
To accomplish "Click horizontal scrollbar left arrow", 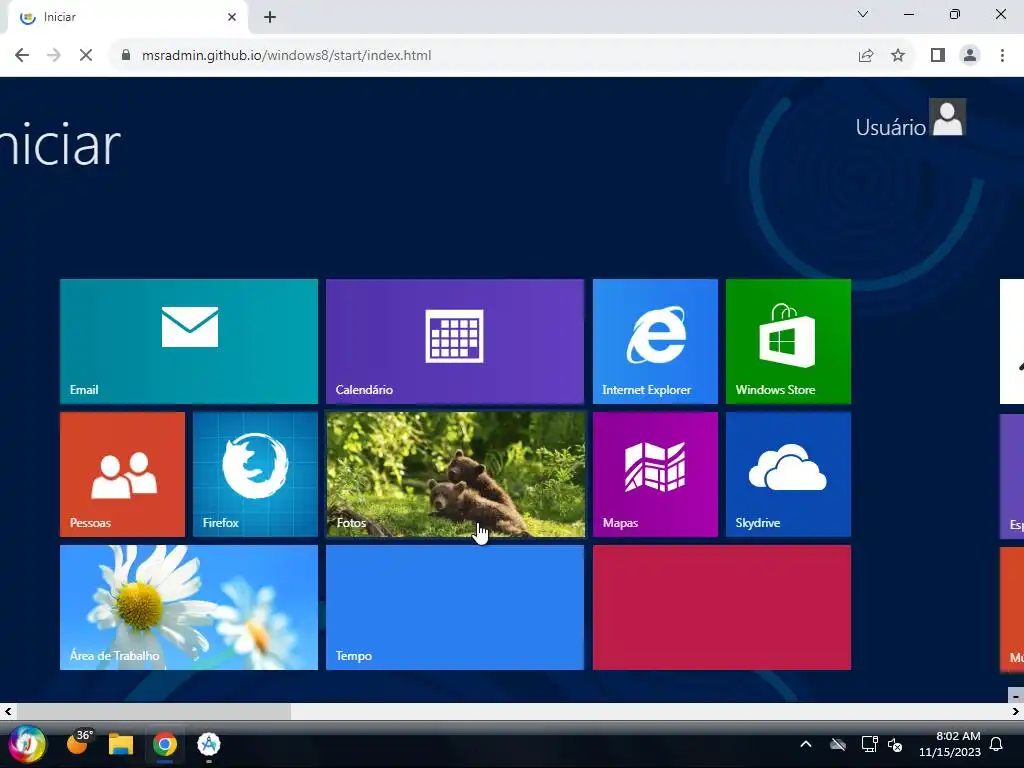I will click(x=8, y=711).
